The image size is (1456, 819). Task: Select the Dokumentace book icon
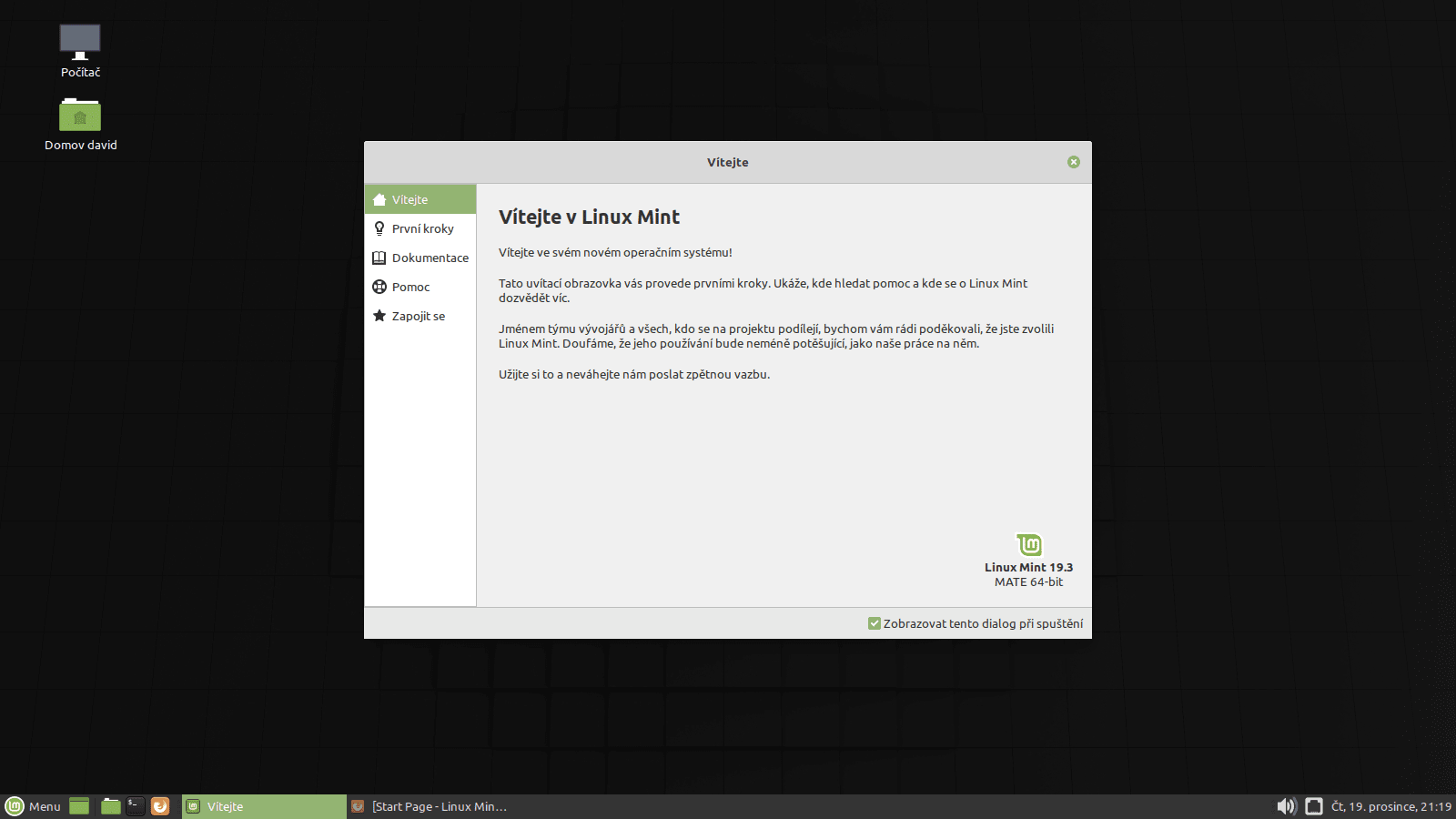tap(379, 258)
